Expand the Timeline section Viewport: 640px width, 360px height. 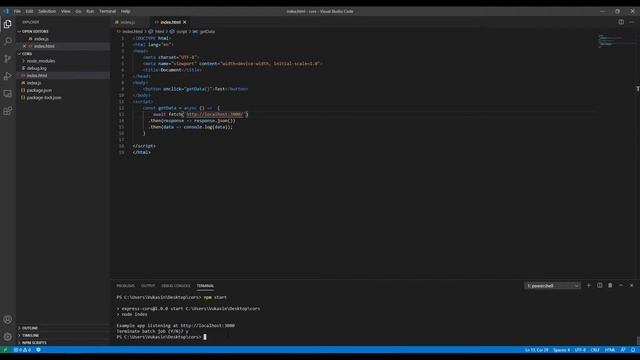[x=30, y=335]
